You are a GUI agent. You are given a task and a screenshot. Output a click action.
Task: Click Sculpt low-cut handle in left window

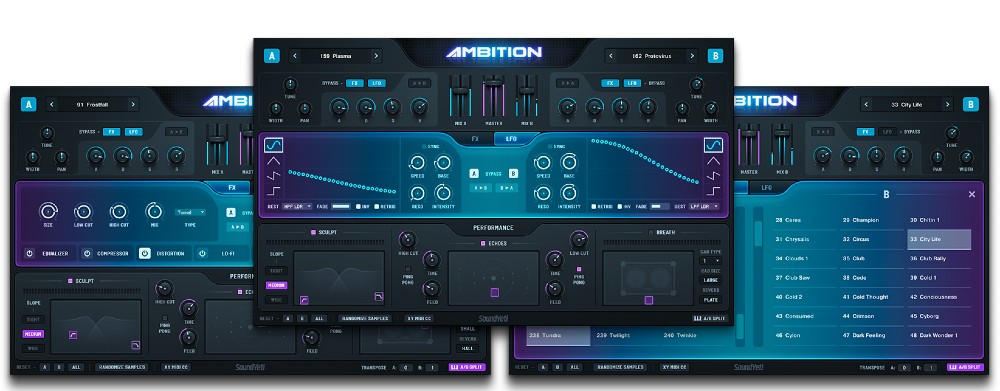coord(73,334)
